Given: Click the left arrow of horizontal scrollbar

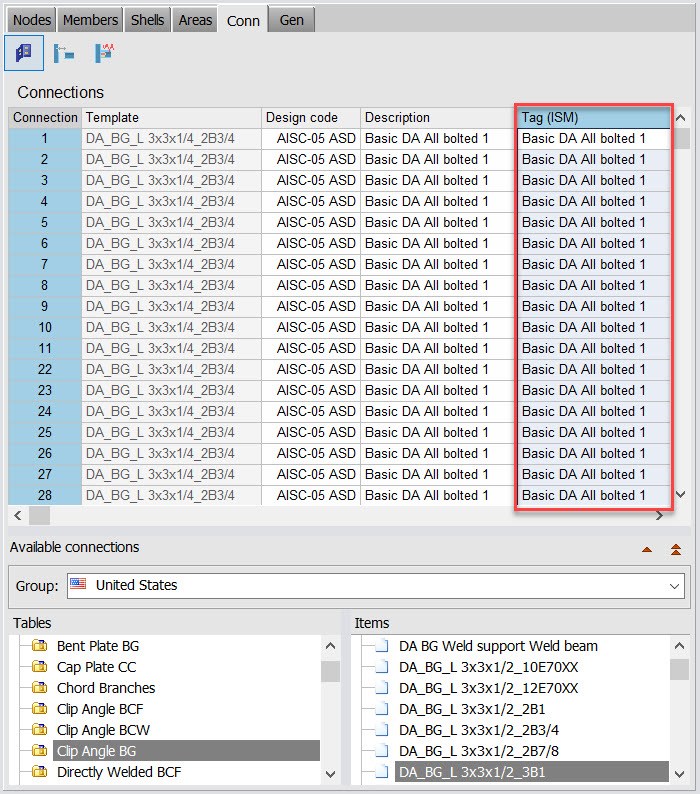Looking at the screenshot, I should coord(18,515).
